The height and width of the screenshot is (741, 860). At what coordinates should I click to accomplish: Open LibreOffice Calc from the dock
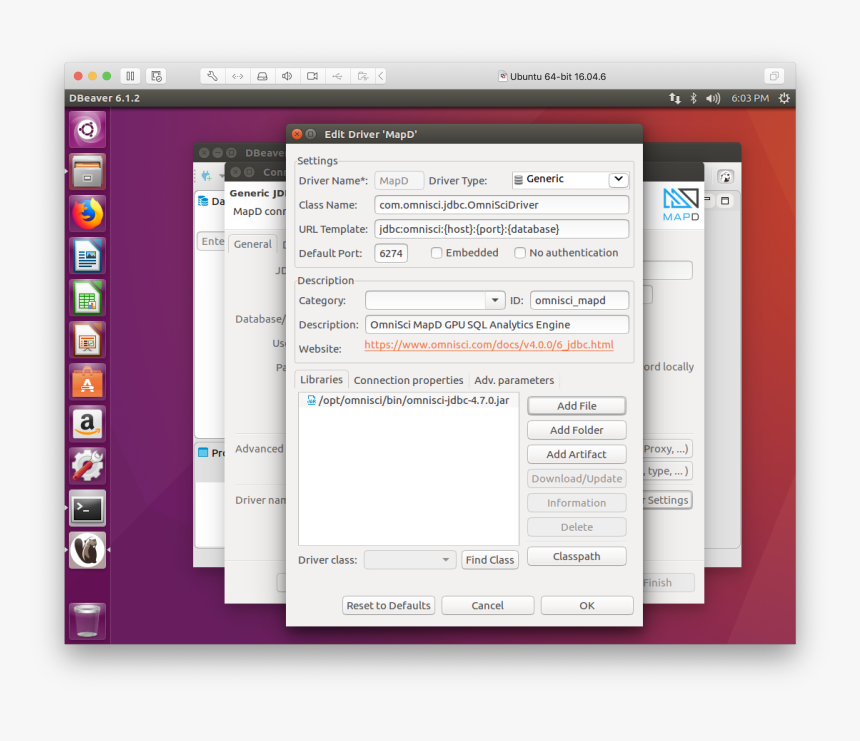pos(87,298)
